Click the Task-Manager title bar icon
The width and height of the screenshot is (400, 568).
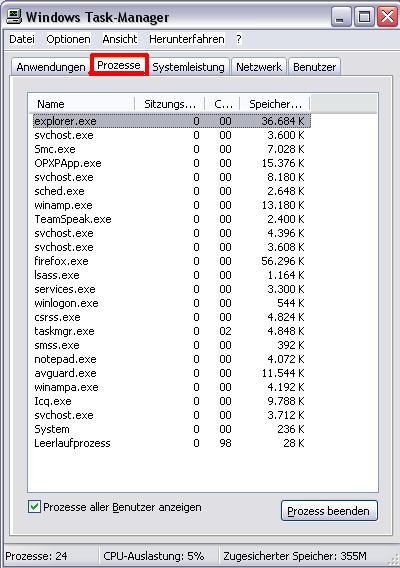click(13, 16)
